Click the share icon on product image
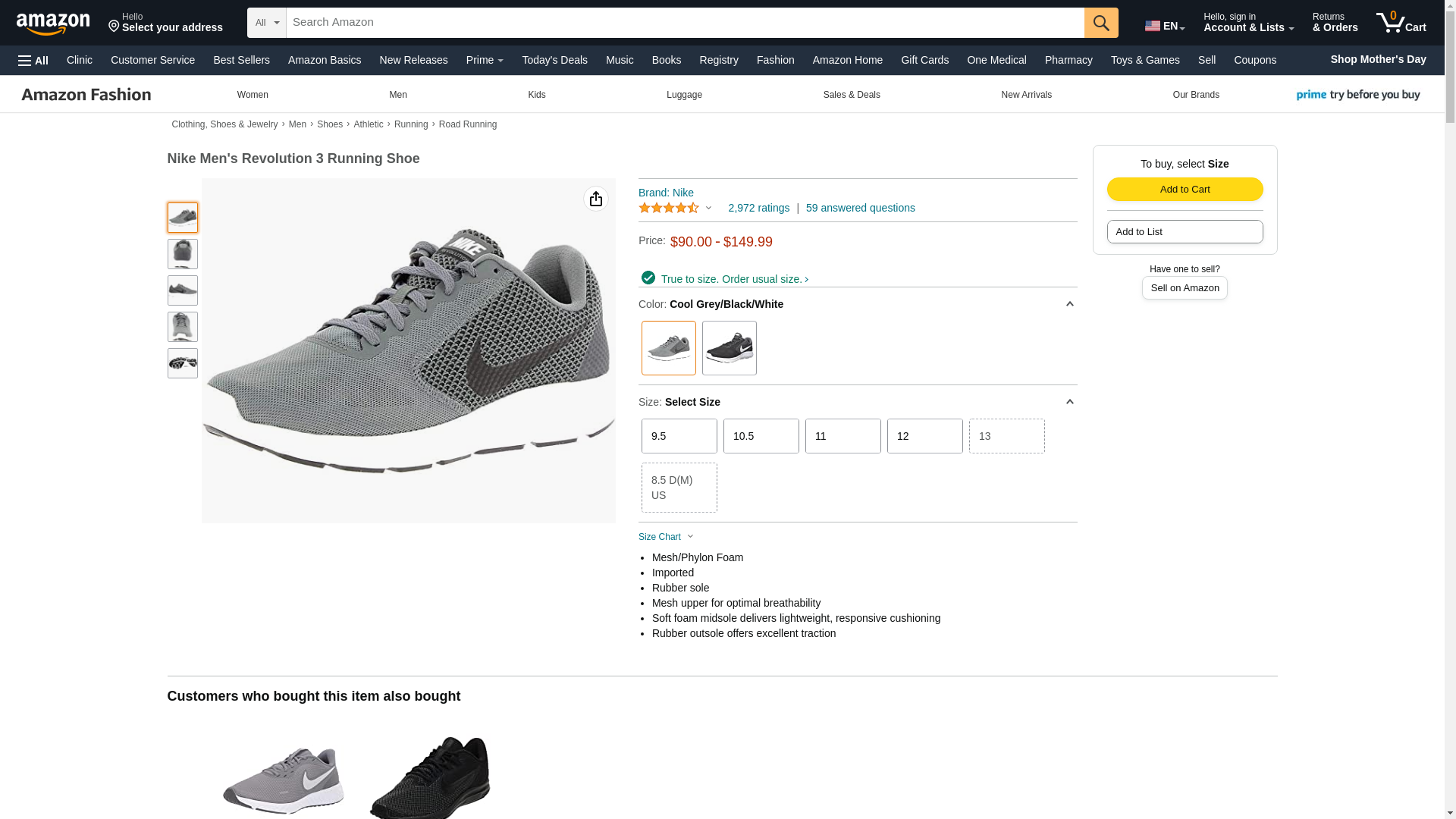Image resolution: width=1456 pixels, height=819 pixels. coord(596,199)
